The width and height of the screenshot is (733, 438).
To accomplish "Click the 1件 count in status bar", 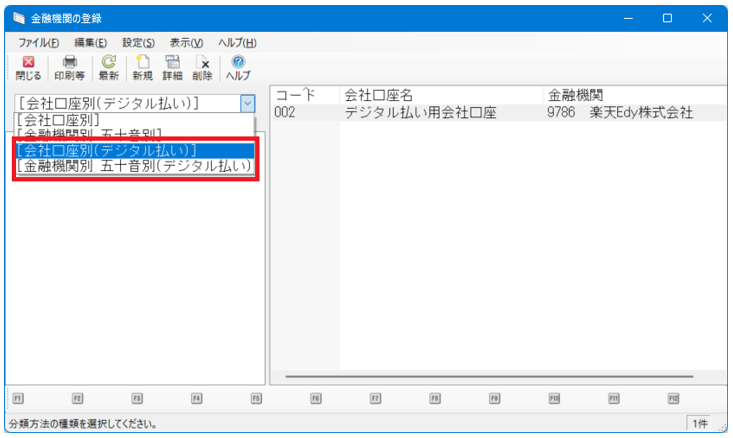I will 700,424.
